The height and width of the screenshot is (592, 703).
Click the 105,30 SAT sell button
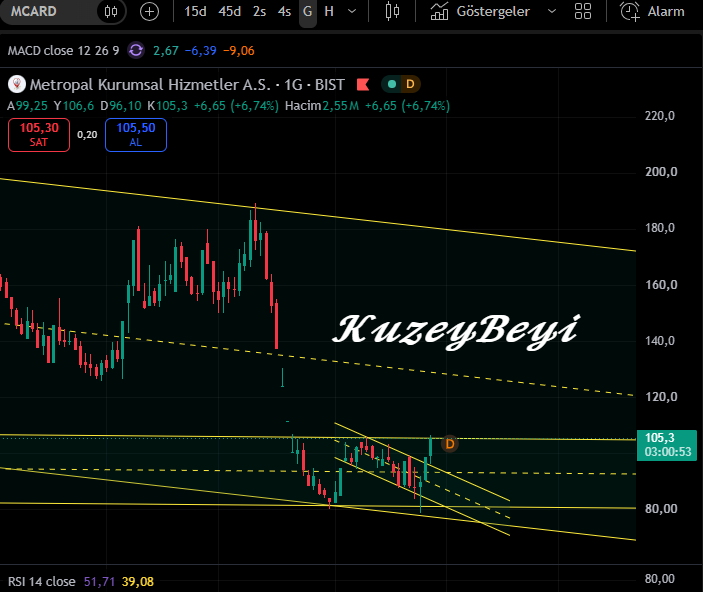click(39, 135)
